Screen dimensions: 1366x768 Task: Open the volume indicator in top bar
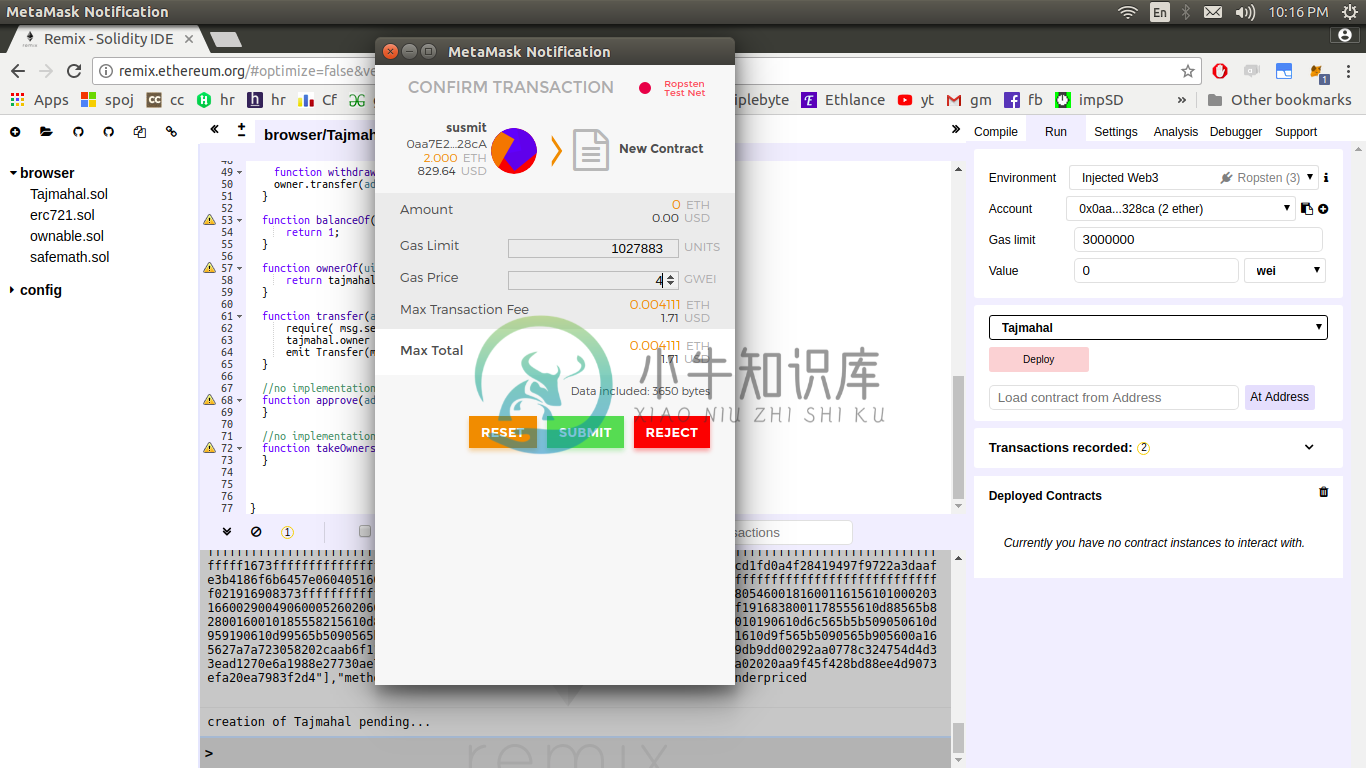(1245, 12)
